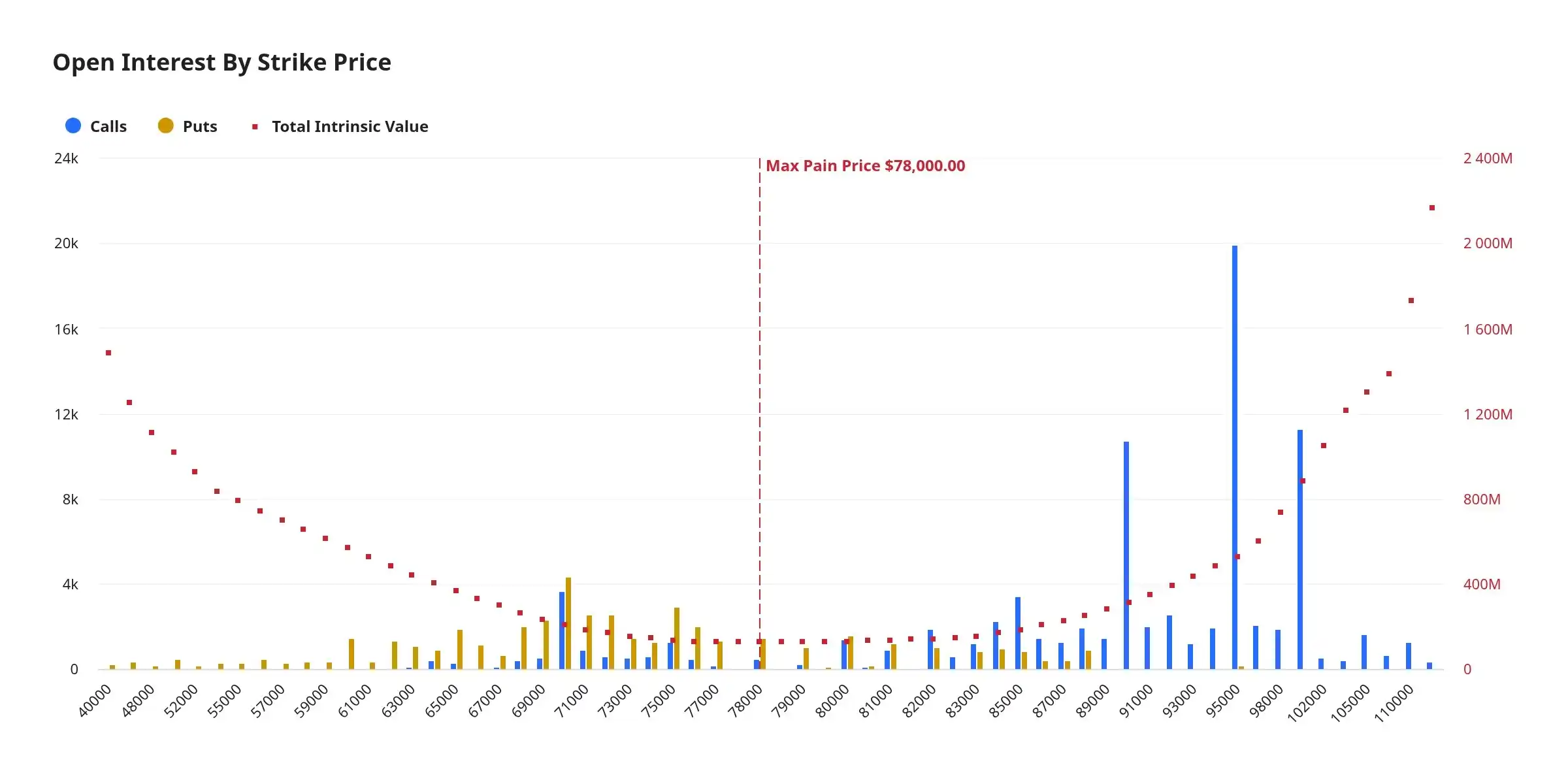Image resolution: width=1568 pixels, height=784 pixels.
Task: Click the 95000 x-axis strike label
Action: 1223,701
